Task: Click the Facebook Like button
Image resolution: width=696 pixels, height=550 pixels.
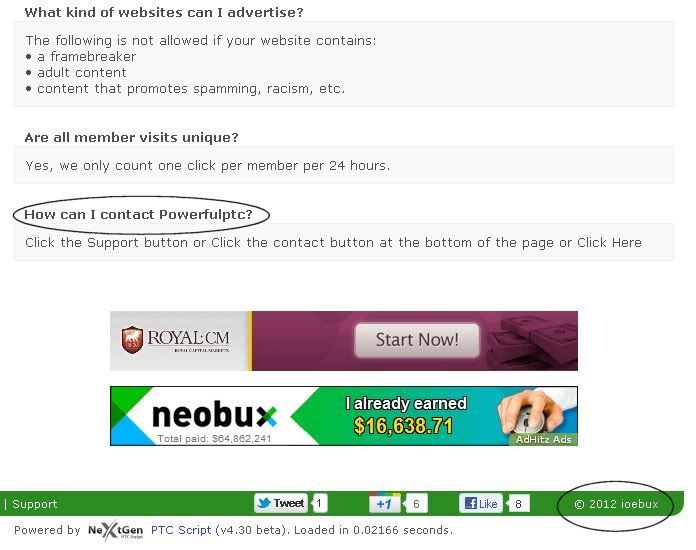Action: tap(481, 503)
